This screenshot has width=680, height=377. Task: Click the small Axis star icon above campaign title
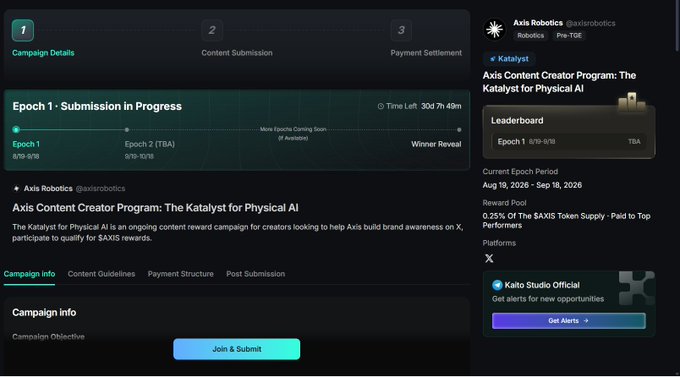[x=16, y=188]
